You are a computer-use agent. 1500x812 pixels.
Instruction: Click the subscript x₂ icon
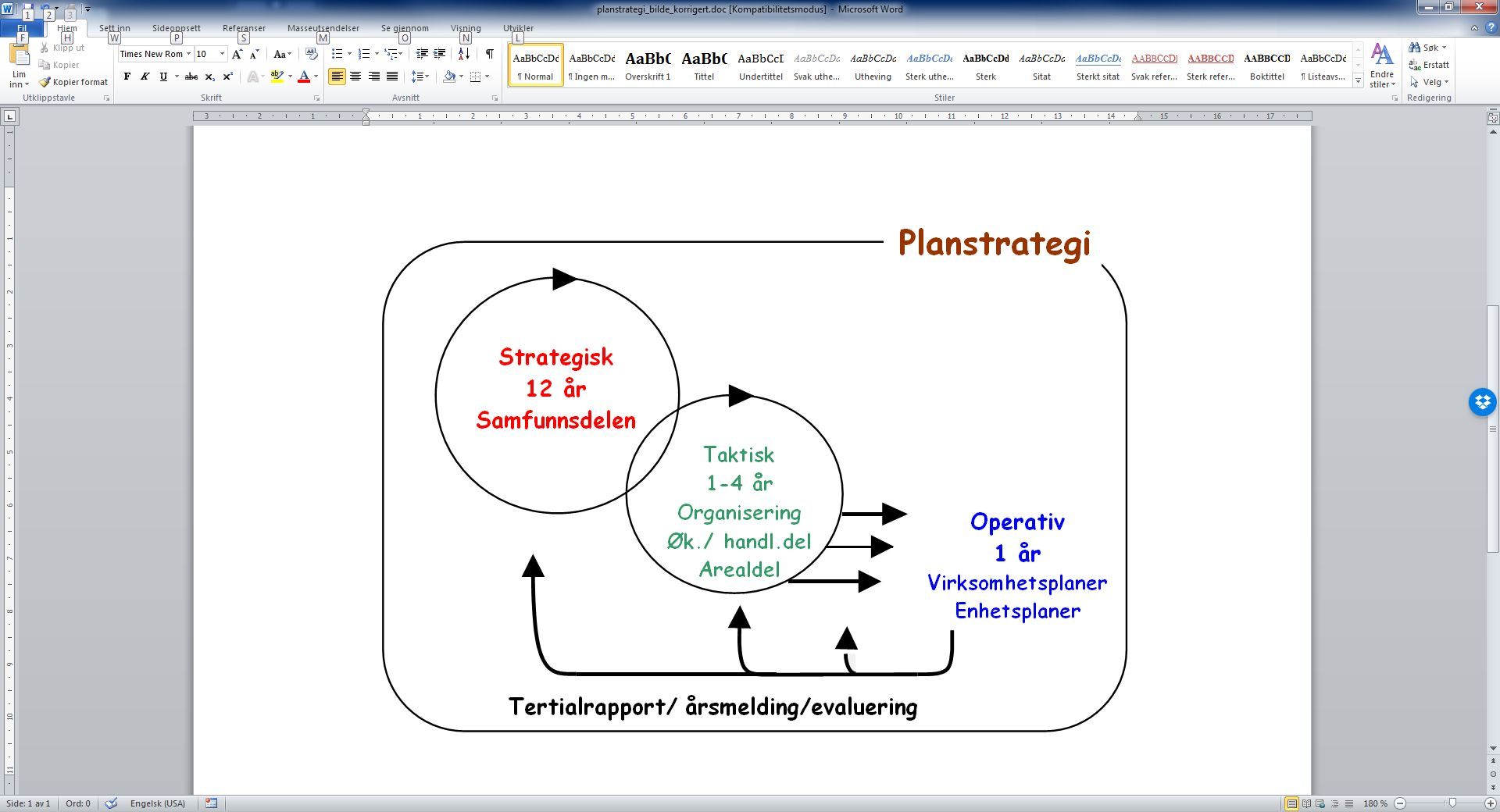click(210, 77)
